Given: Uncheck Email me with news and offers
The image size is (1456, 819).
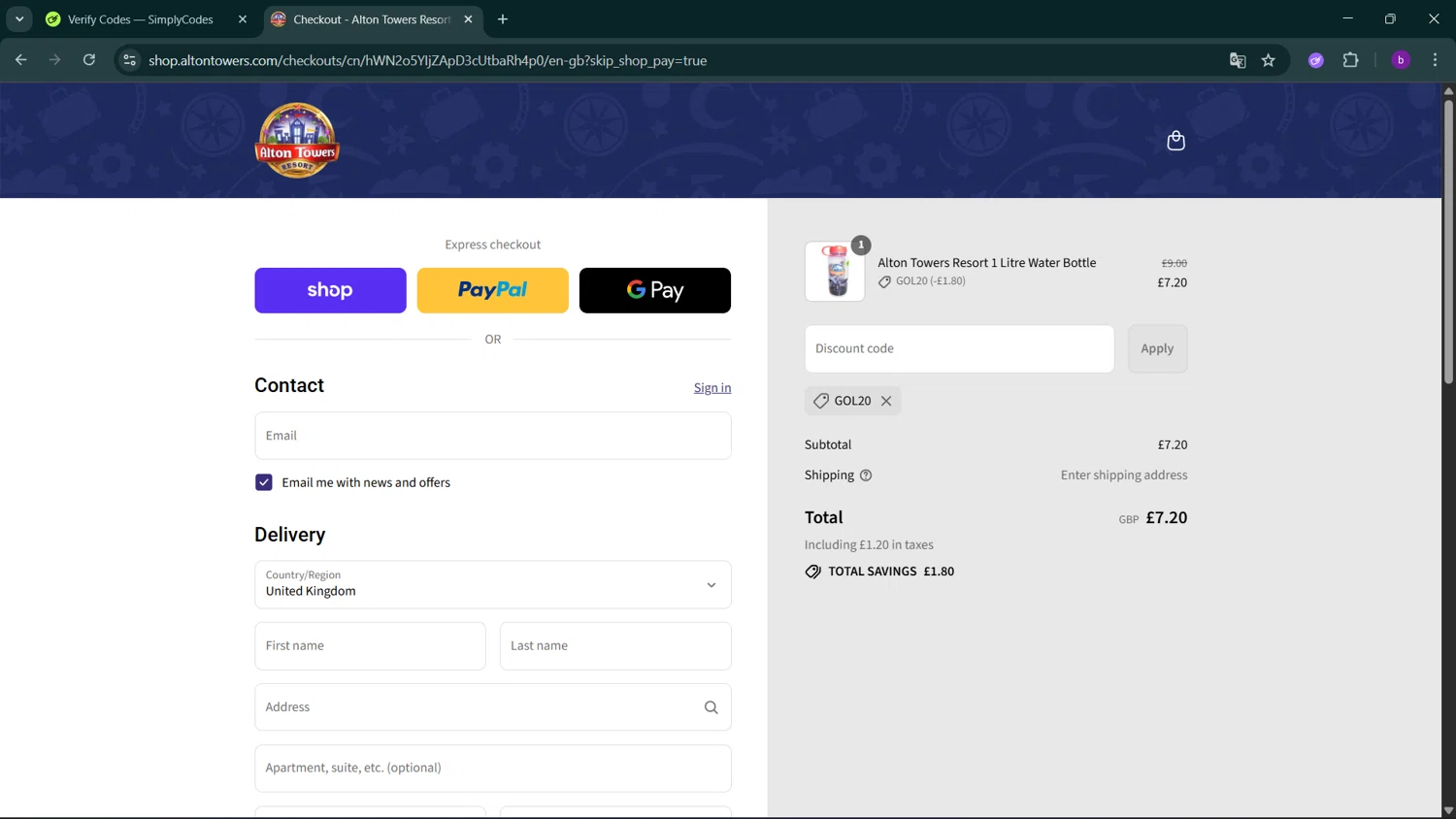Looking at the screenshot, I should (x=264, y=482).
